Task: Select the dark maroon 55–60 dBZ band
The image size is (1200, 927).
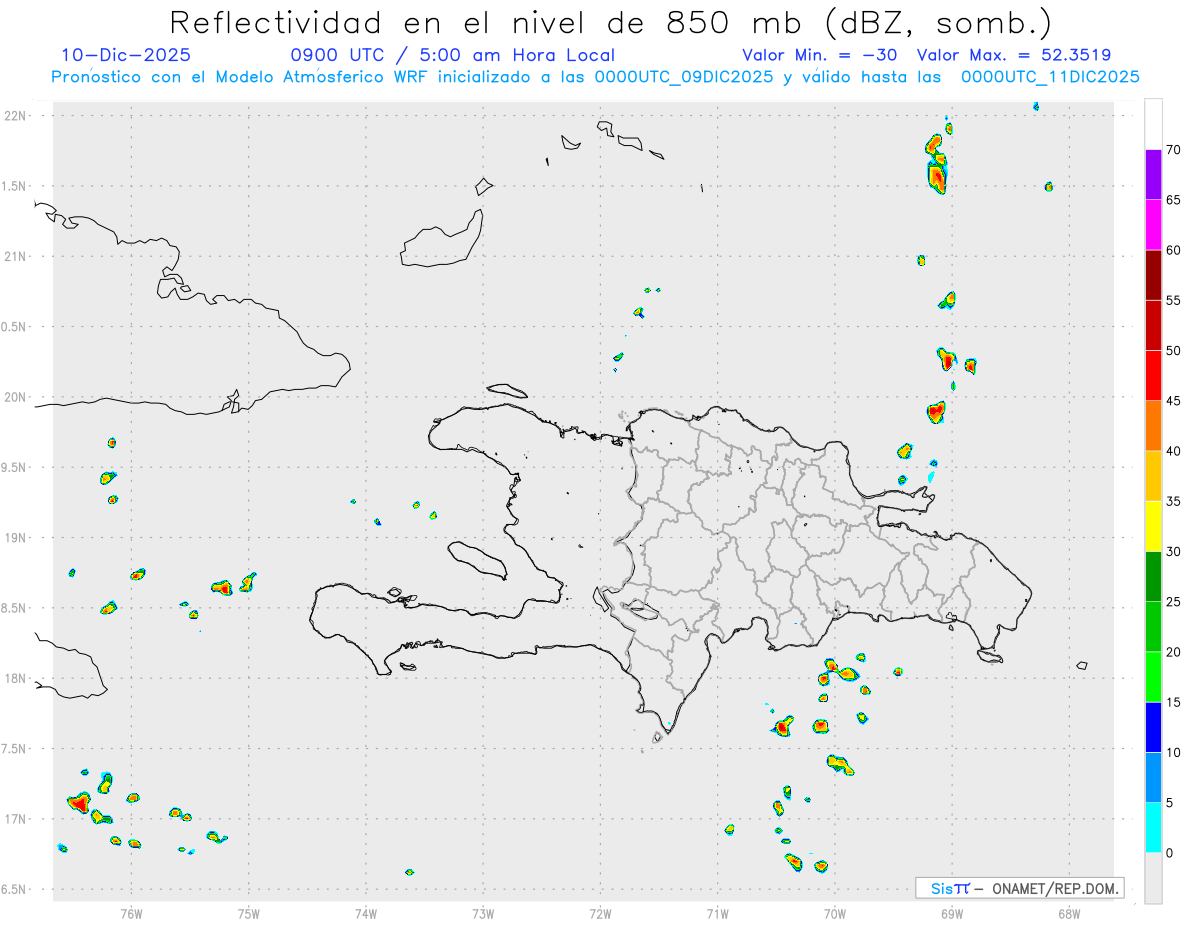Action: pos(1153,275)
